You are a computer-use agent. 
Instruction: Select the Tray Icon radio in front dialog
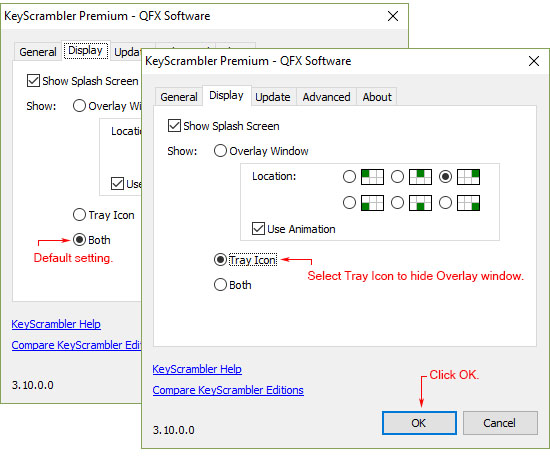220,260
